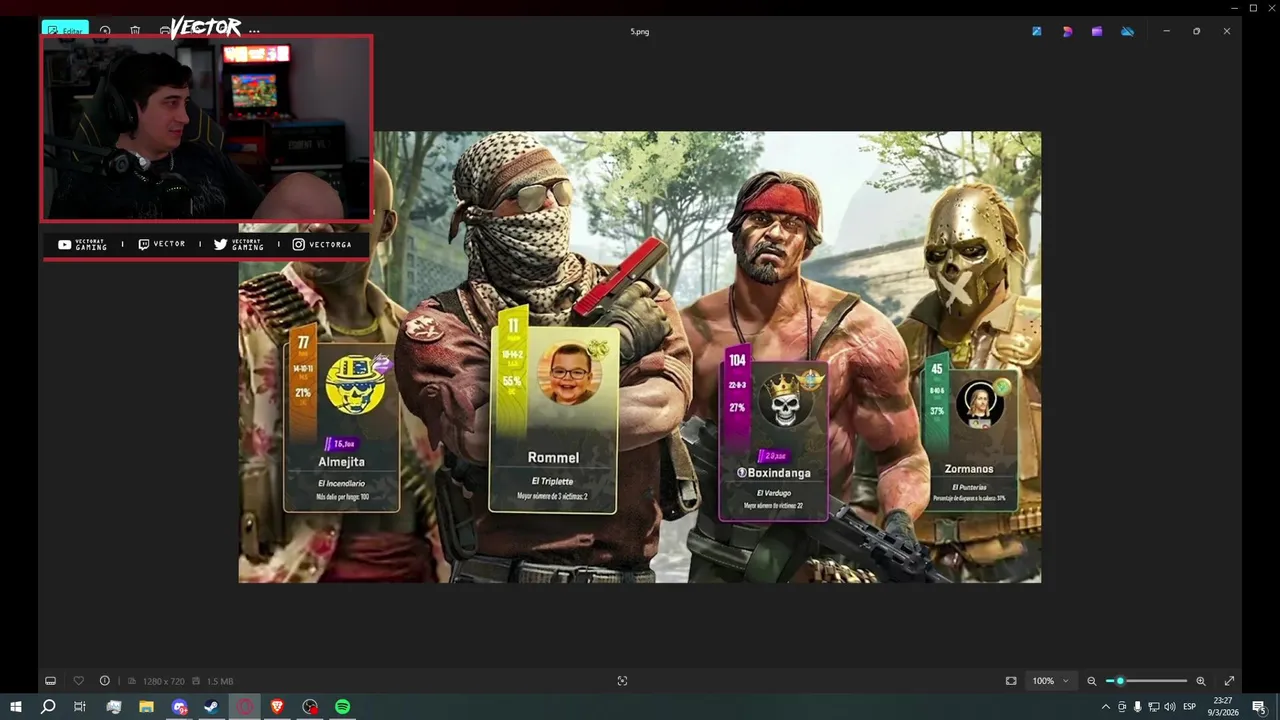Delete the image with the trash icon
This screenshot has height=720, width=1280.
135,31
